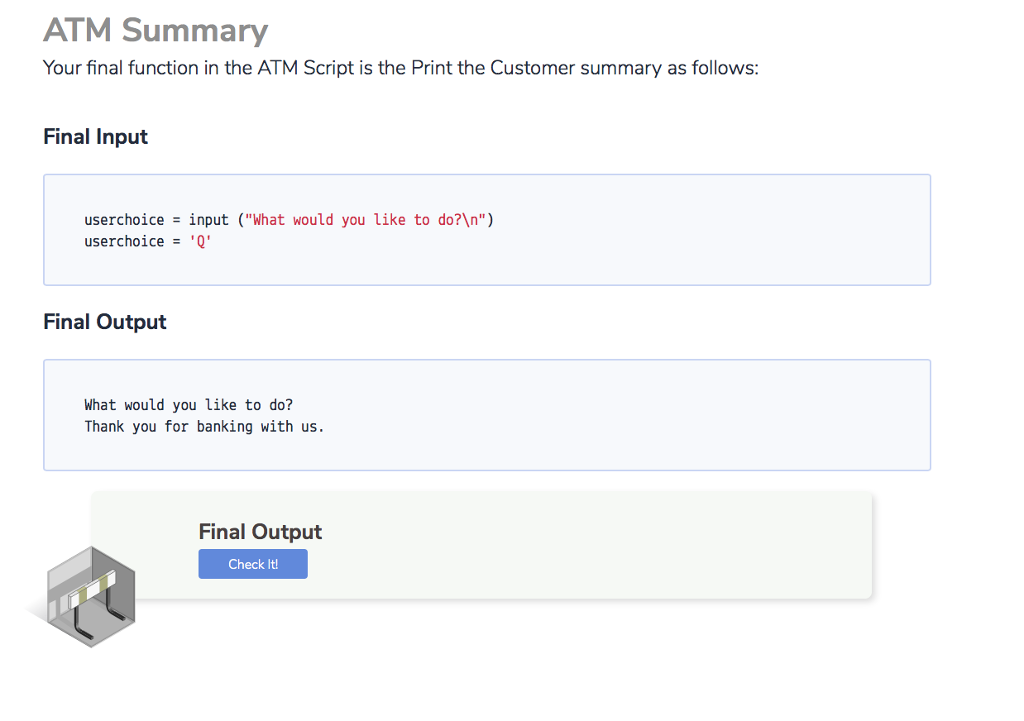This screenshot has height=721, width=1024.
Task: Select the Final Input section heading
Action: [x=95, y=137]
